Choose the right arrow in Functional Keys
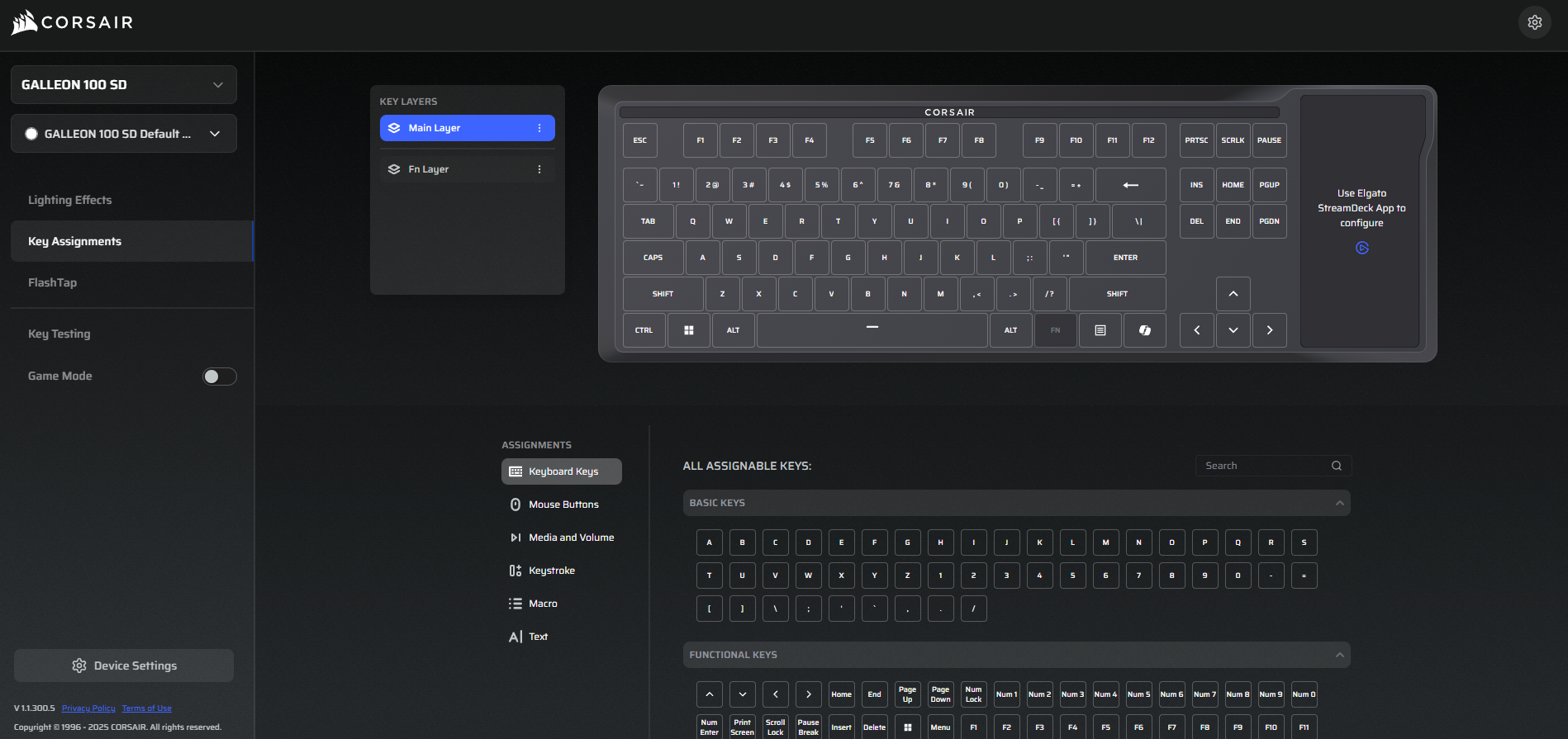The image size is (1568, 739). pyautogui.click(x=808, y=694)
